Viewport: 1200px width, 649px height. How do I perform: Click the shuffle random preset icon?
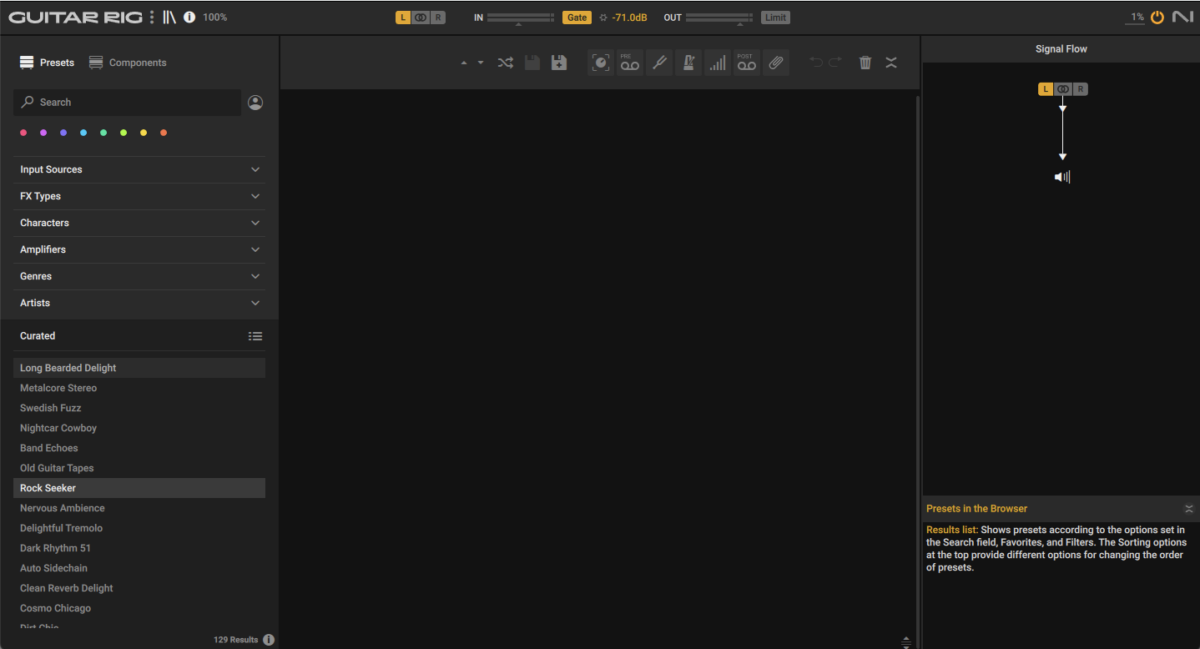(x=505, y=62)
